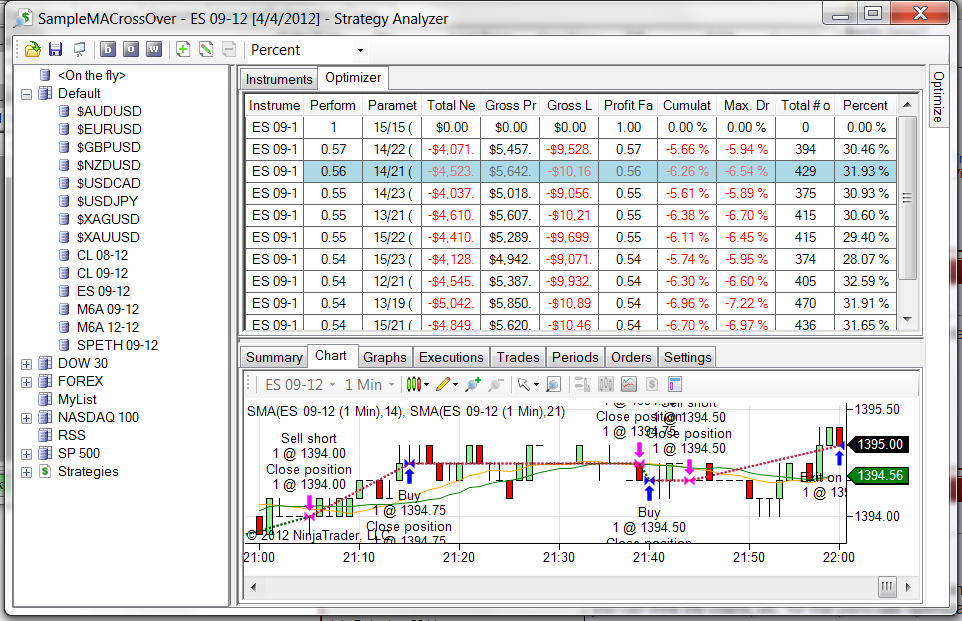Expand the FOREX list

tap(26, 382)
